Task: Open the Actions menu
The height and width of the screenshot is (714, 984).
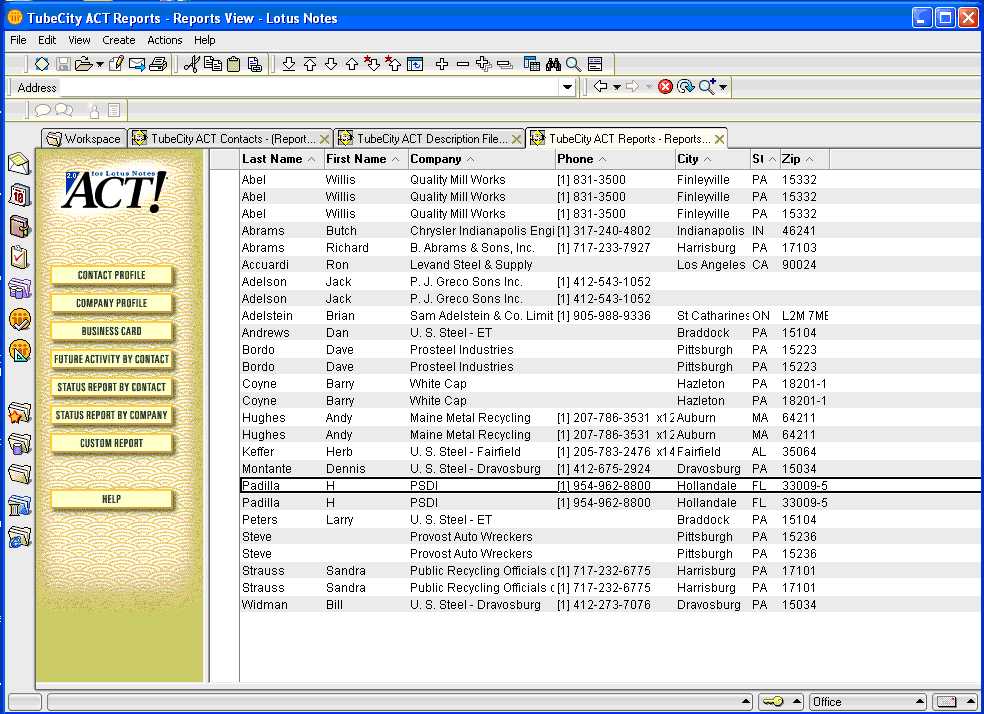Action: pos(165,40)
